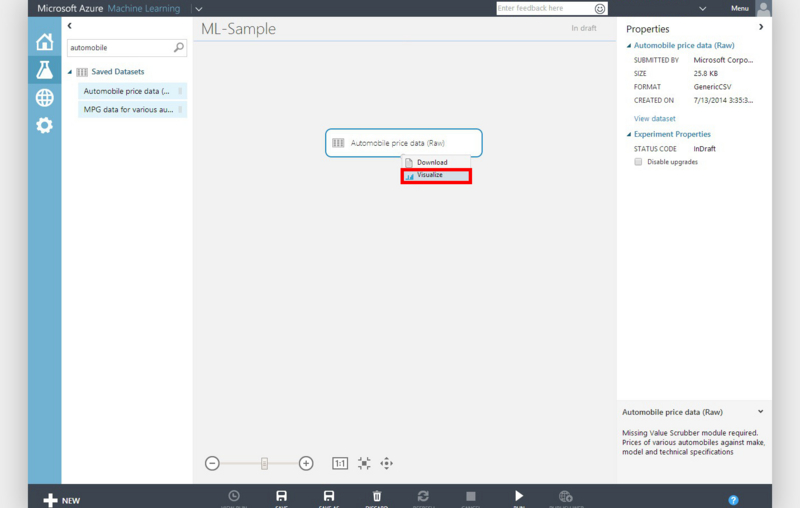Image resolution: width=800 pixels, height=508 pixels.
Task: Click the 25.8 KB size value
Action: point(706,73)
